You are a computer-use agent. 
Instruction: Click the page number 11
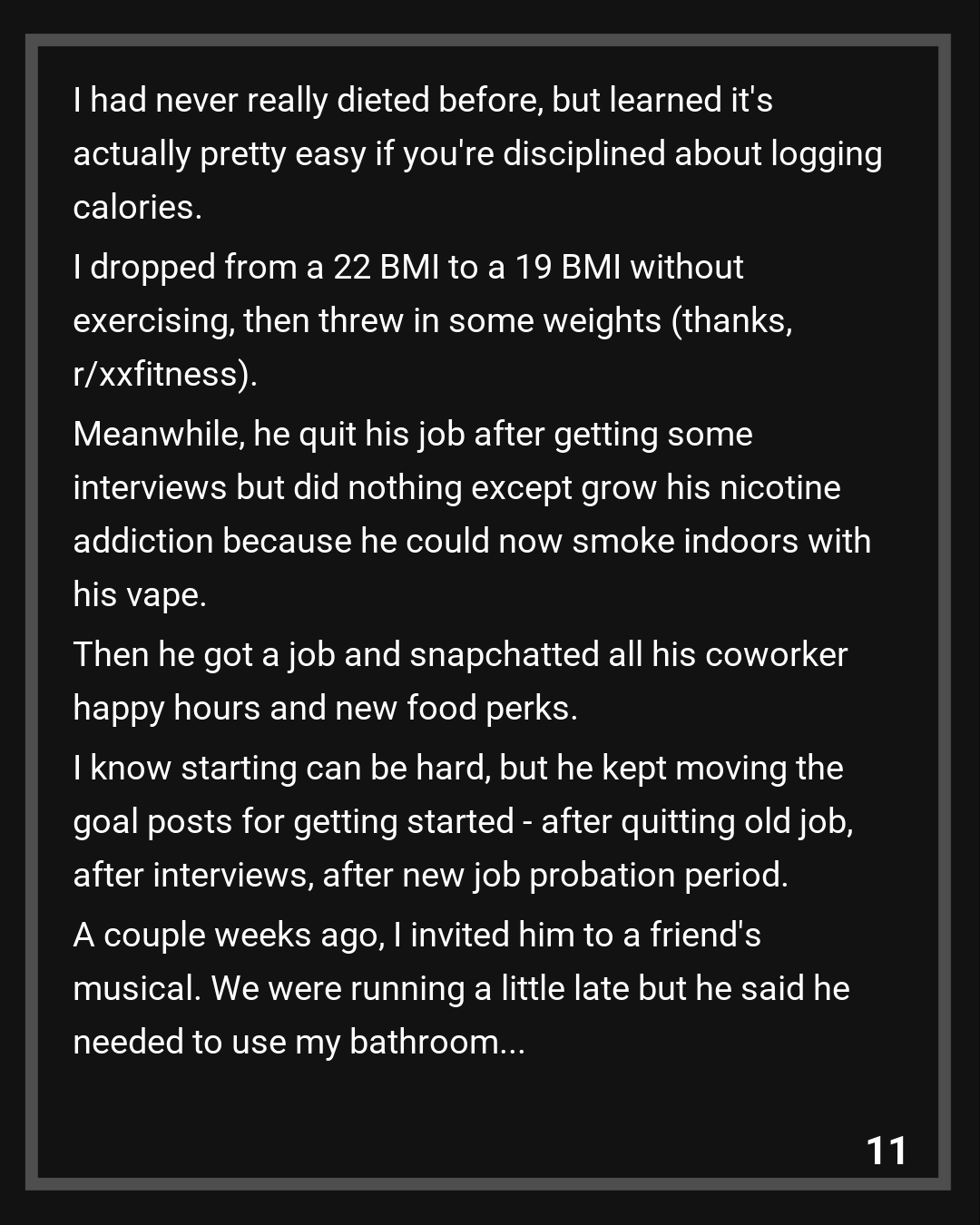pyautogui.click(x=887, y=1151)
